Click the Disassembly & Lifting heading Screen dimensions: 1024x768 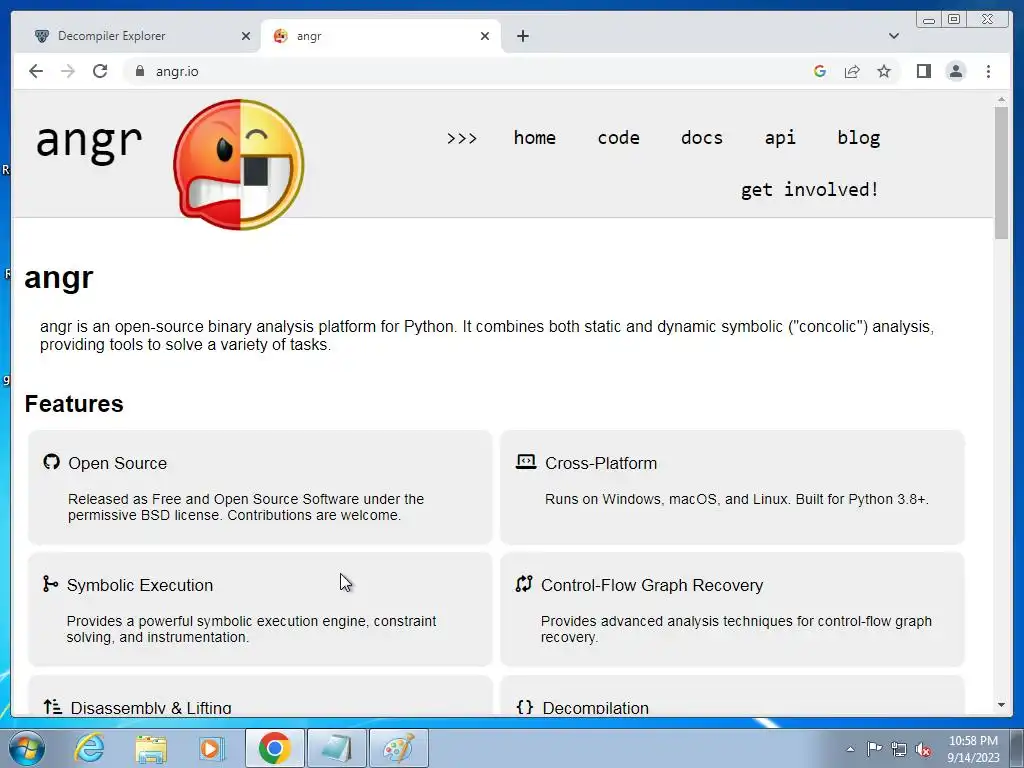(151, 708)
